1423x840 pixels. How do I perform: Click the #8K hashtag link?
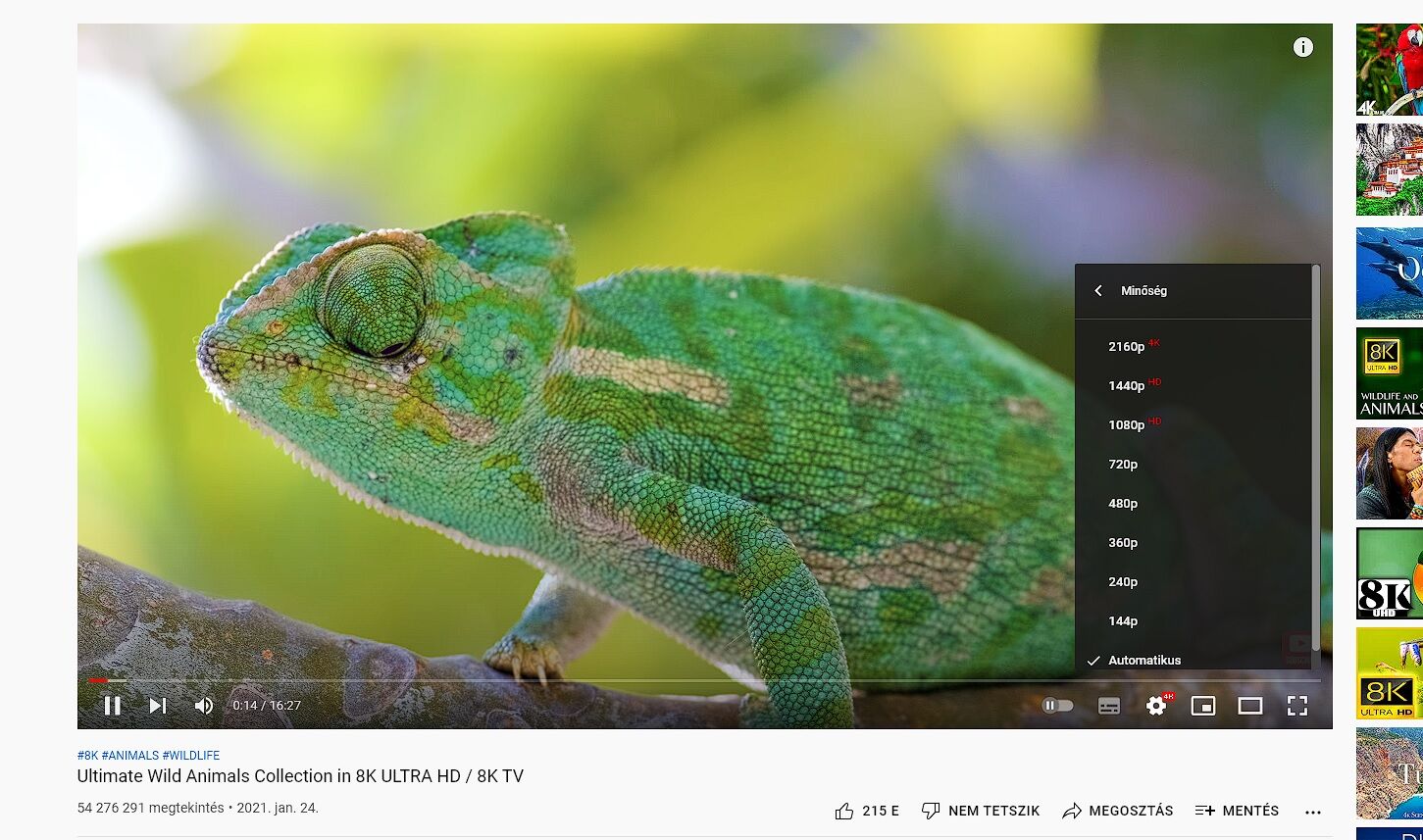click(87, 756)
